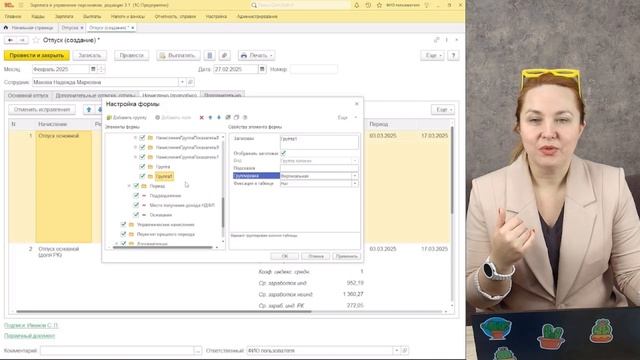Toggle checkbox for Место получения дохода НДФЛ
640x360 pixels.
click(x=136, y=205)
